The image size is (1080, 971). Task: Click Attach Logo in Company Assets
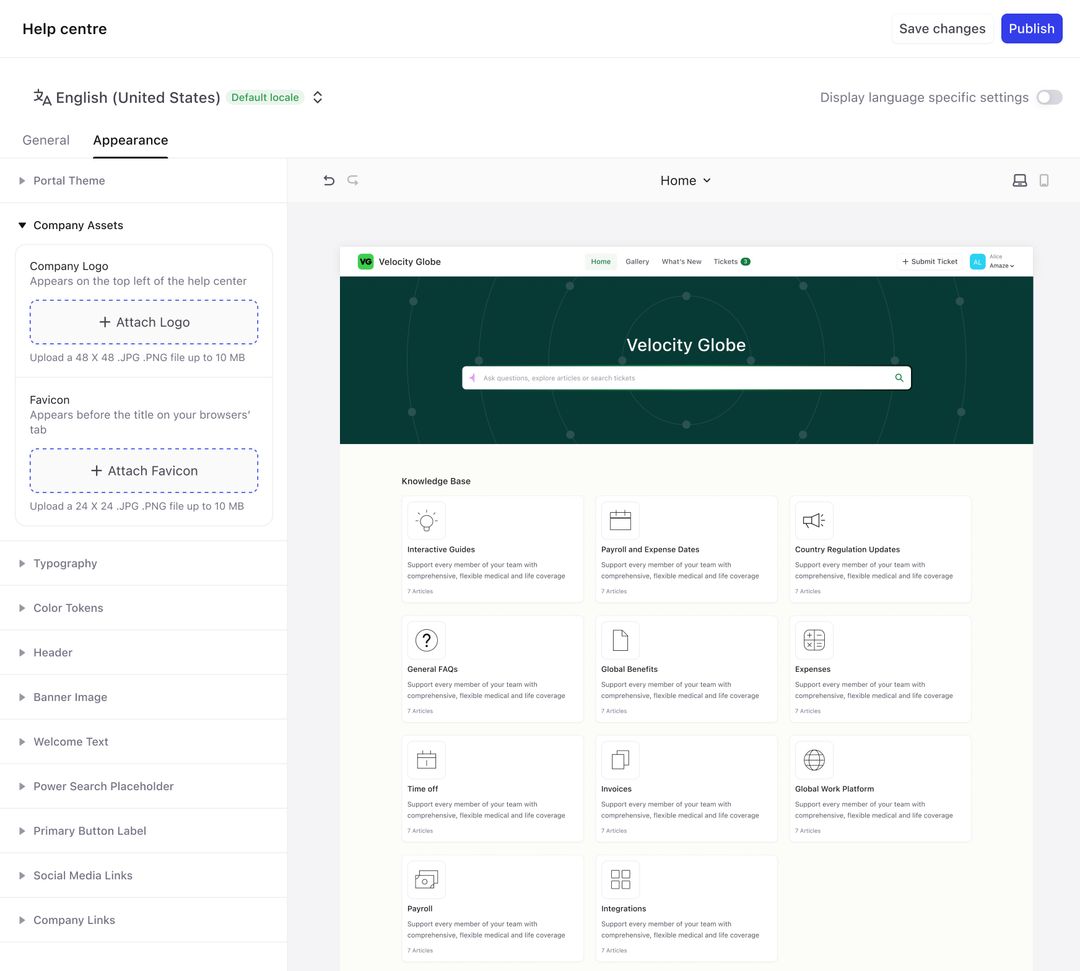pos(143,322)
